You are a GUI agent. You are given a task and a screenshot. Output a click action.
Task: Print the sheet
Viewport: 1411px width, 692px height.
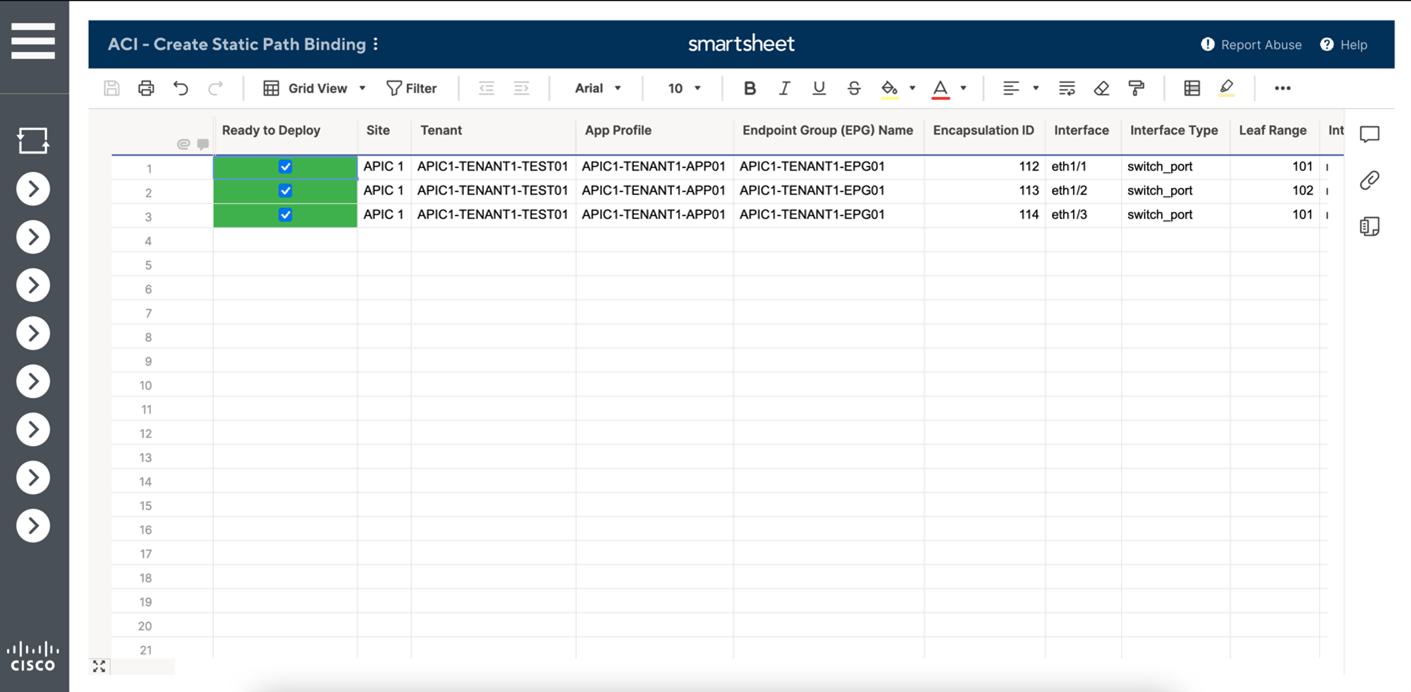(146, 88)
